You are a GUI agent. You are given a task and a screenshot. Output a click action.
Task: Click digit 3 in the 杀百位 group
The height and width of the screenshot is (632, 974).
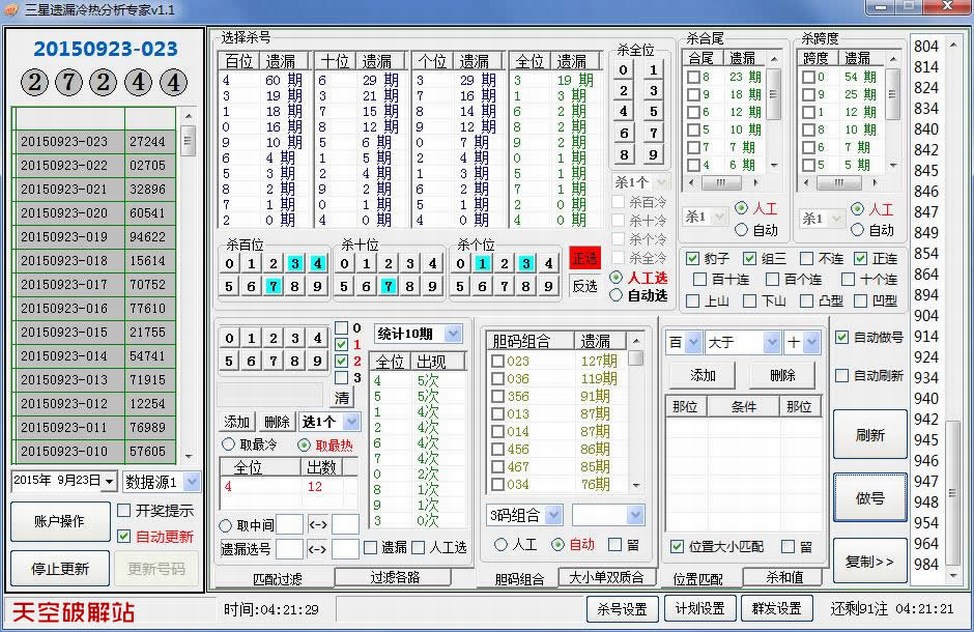(295, 264)
